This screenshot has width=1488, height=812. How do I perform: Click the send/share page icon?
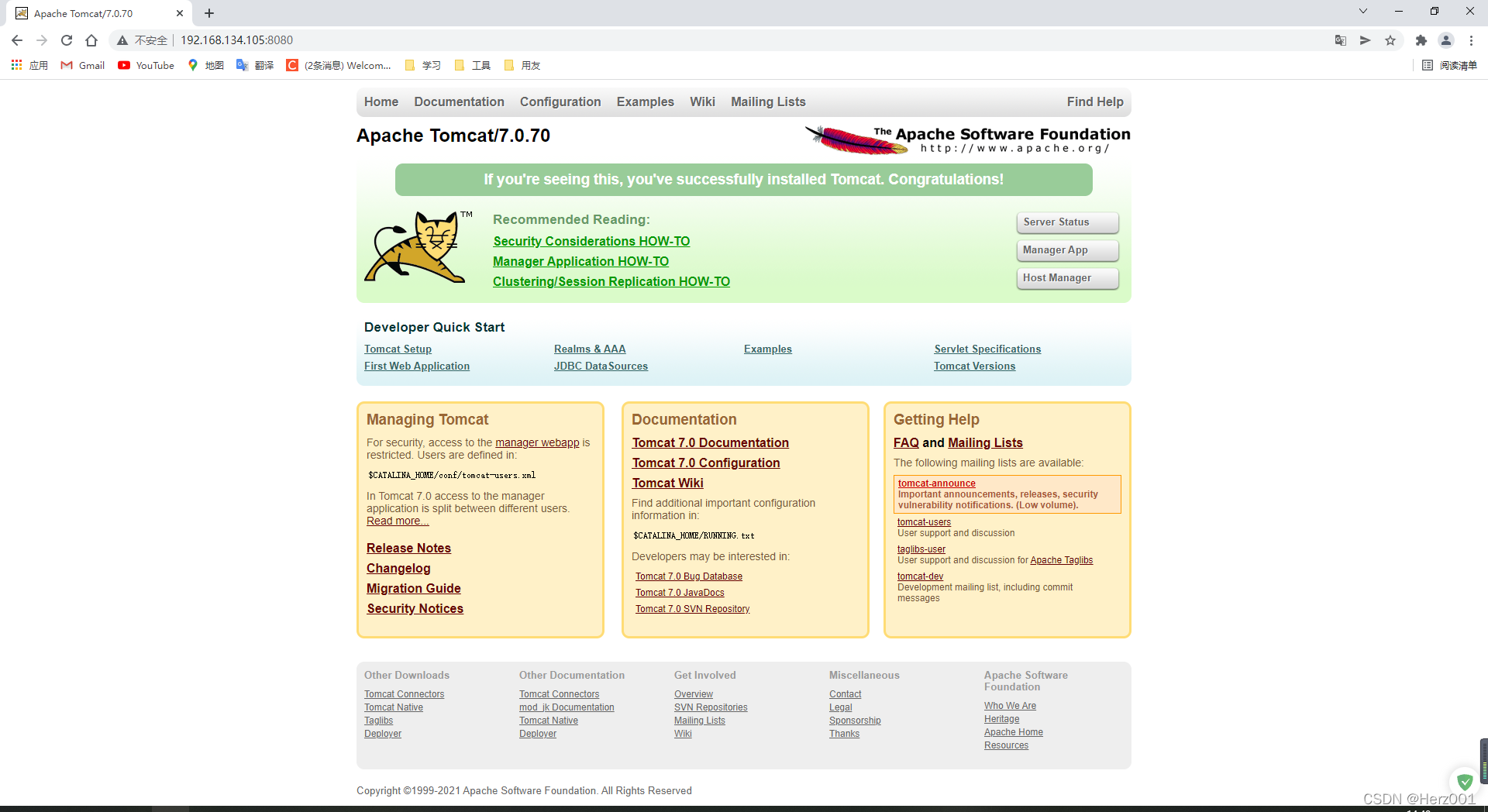1366,40
